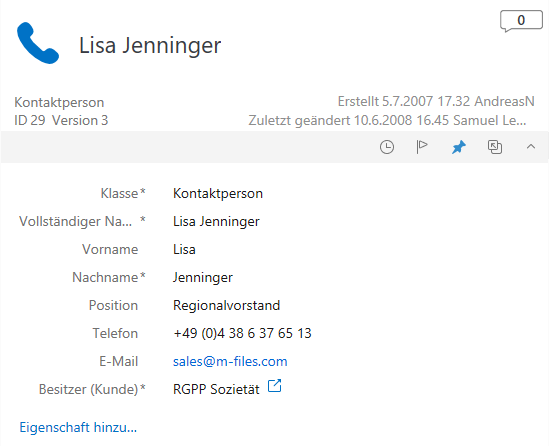Click the Vorname property label
Viewport: 549px width, 446px height.
point(110,249)
